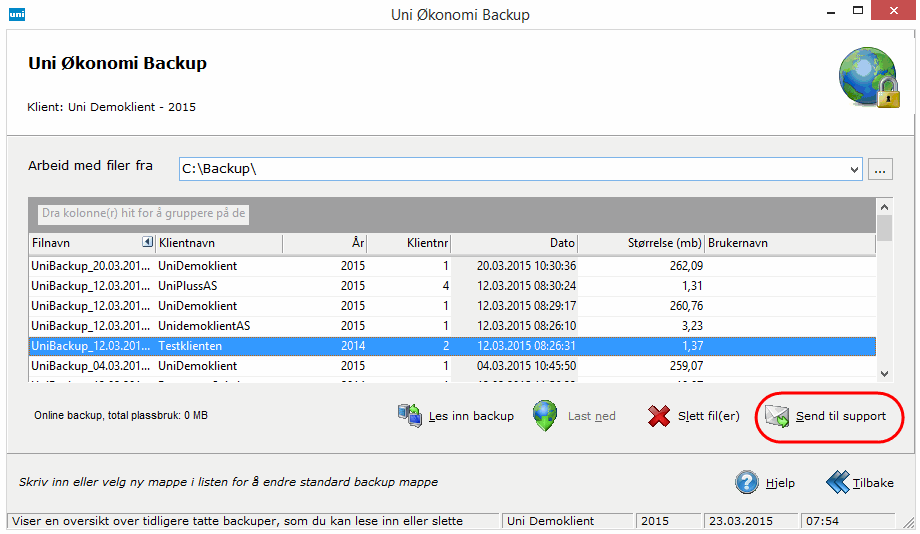The height and width of the screenshot is (534, 920).
Task: Browse for folder with the ellipsis button
Action: (880, 169)
